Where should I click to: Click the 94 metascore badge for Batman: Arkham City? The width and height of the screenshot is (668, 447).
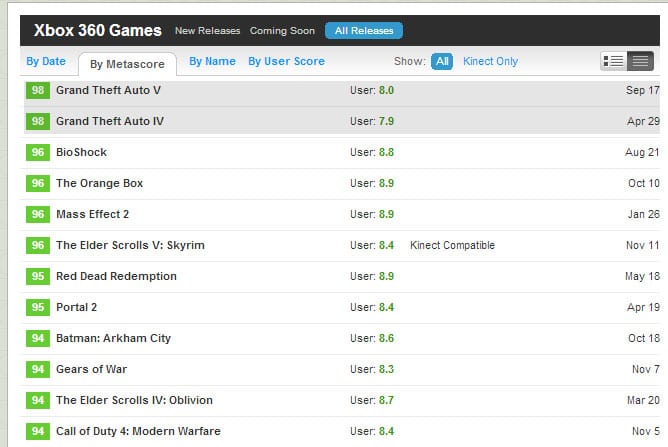pyautogui.click(x=38, y=338)
